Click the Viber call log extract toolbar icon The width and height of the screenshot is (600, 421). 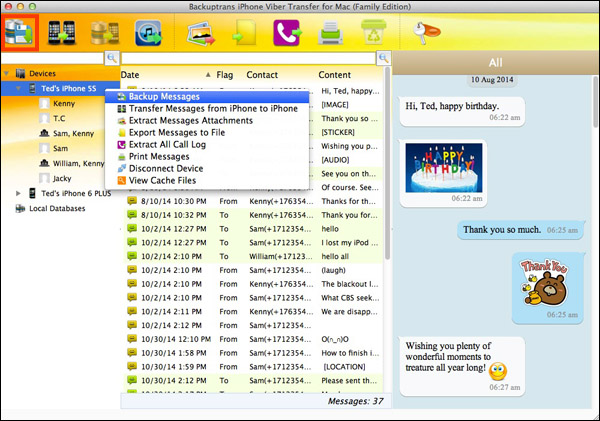pyautogui.click(x=287, y=33)
